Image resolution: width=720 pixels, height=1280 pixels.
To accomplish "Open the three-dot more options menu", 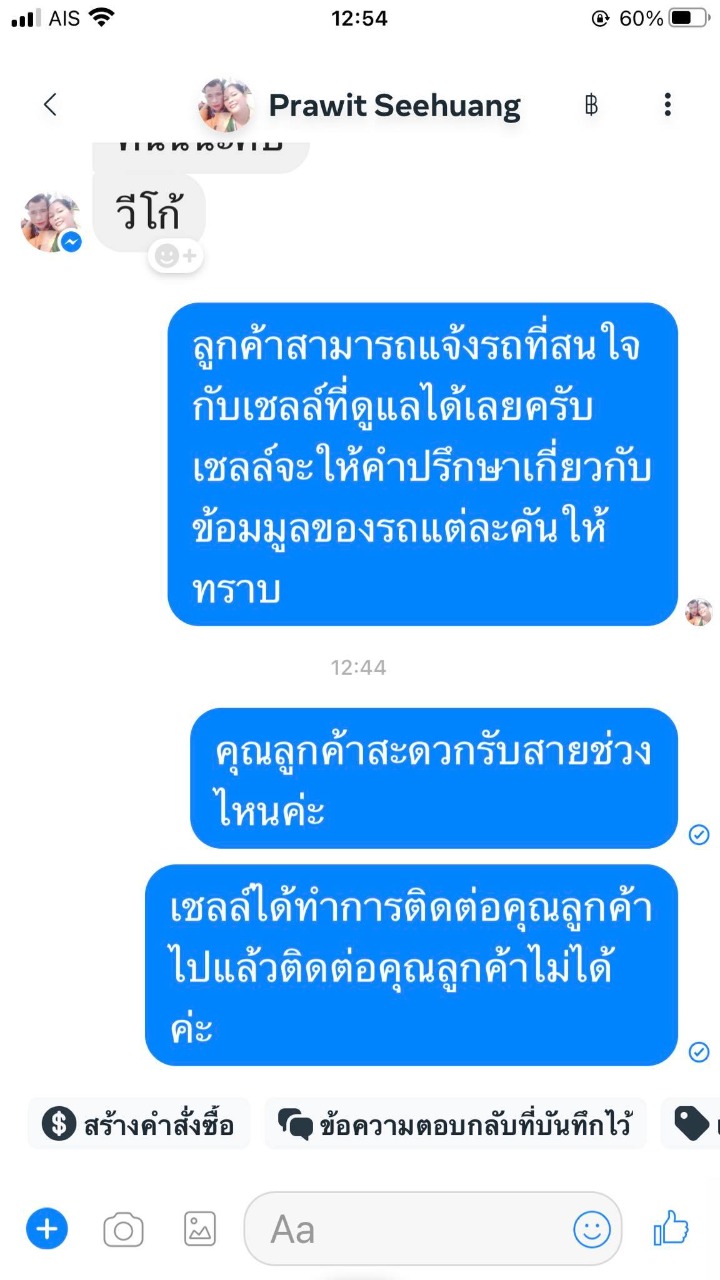I will [667, 105].
